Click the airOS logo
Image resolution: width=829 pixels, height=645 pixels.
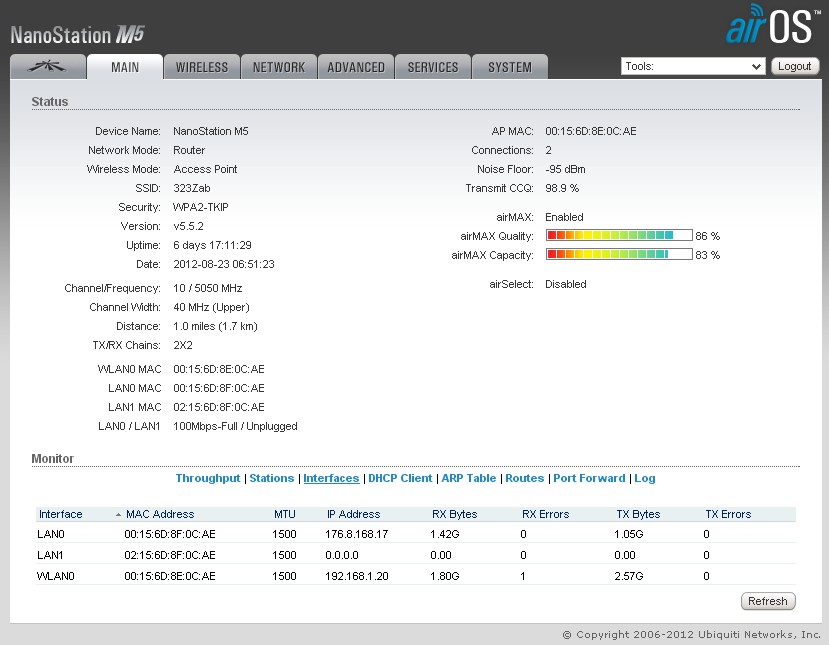point(772,25)
